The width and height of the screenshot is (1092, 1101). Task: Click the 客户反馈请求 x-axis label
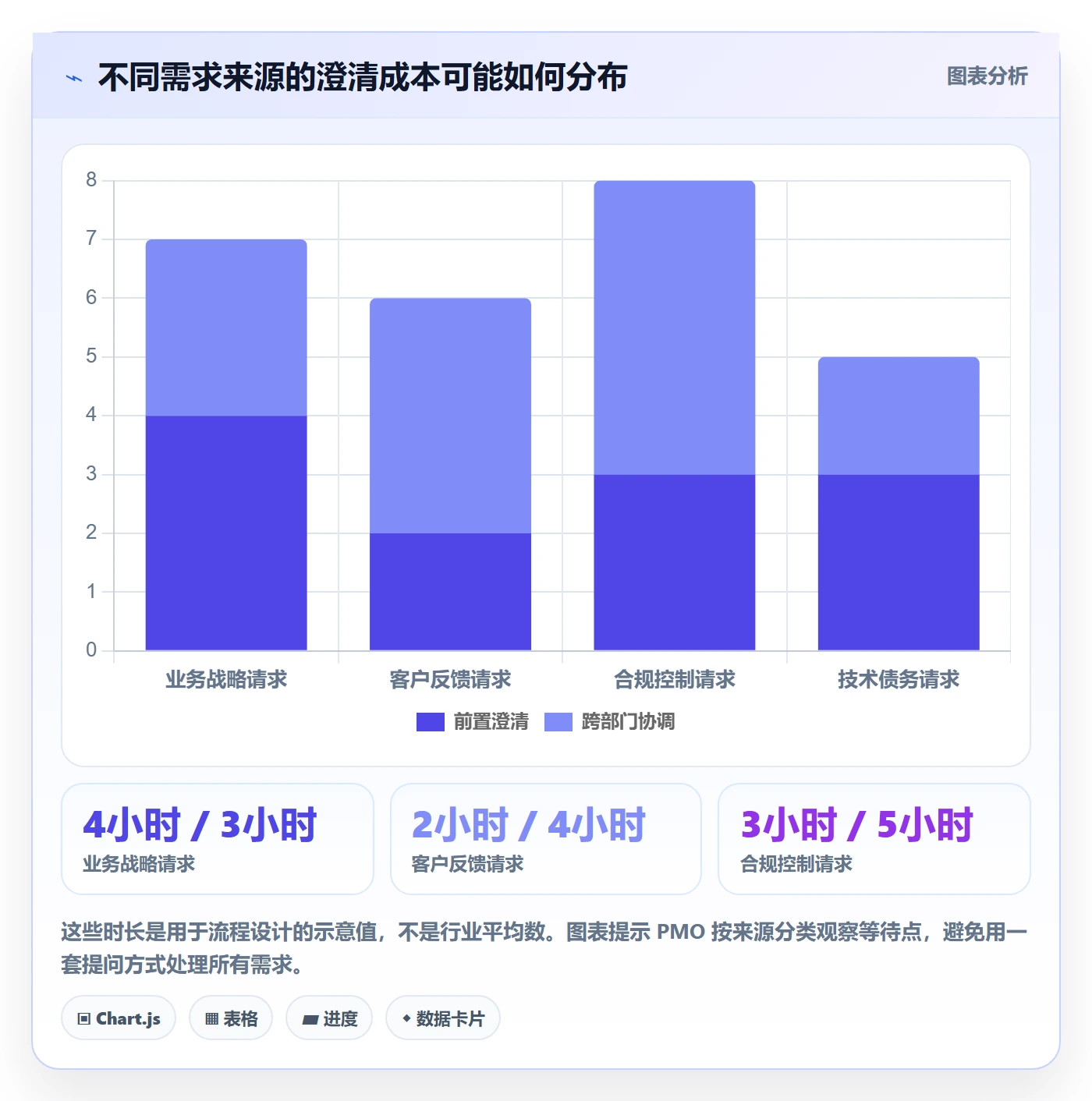coord(451,680)
